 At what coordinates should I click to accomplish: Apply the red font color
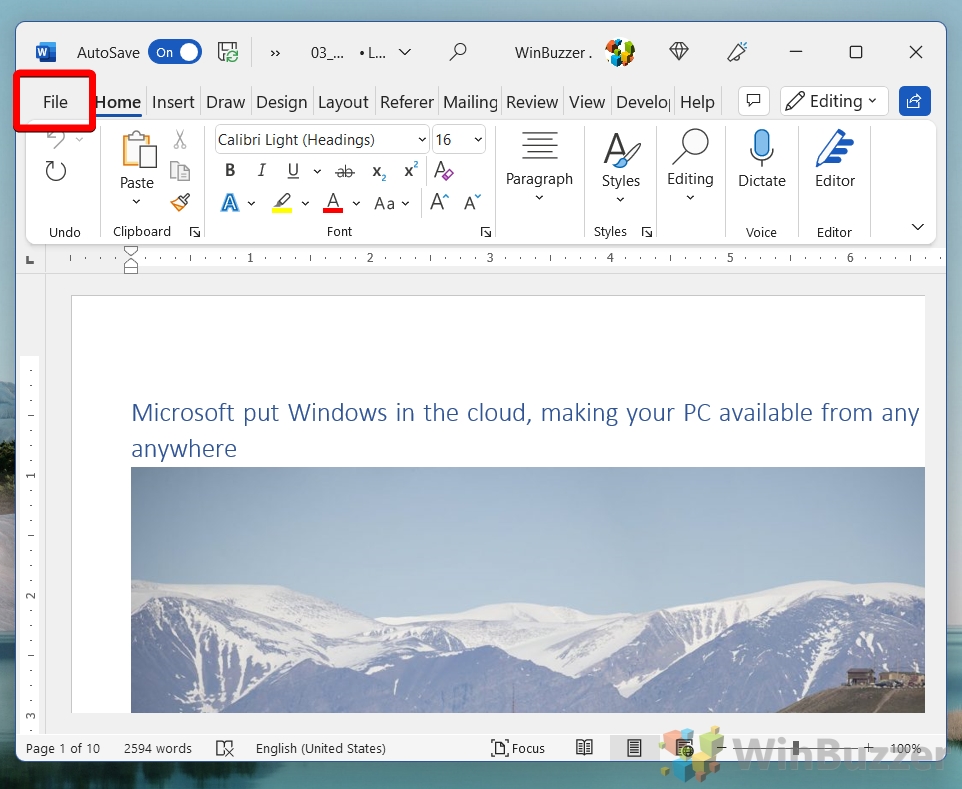tap(333, 202)
